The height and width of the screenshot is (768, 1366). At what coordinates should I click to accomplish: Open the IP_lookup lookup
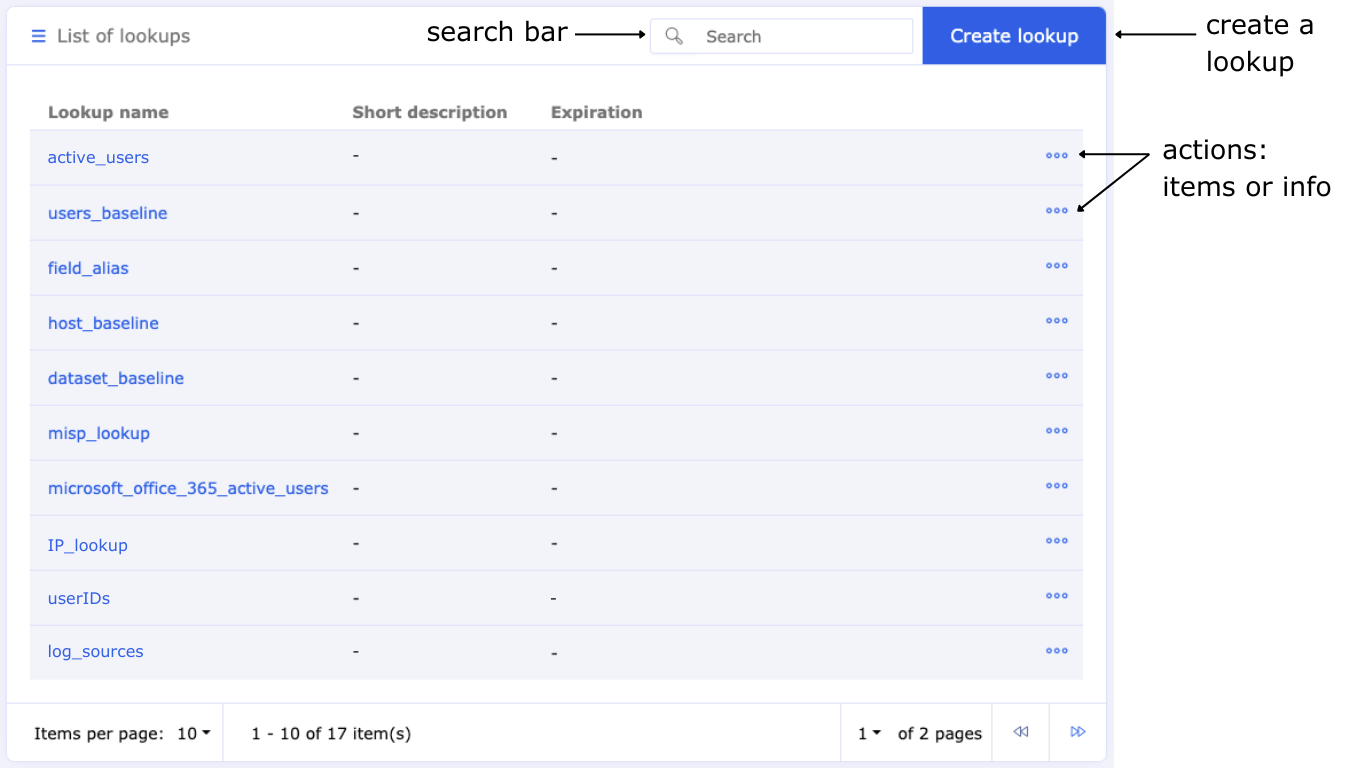[x=88, y=545]
